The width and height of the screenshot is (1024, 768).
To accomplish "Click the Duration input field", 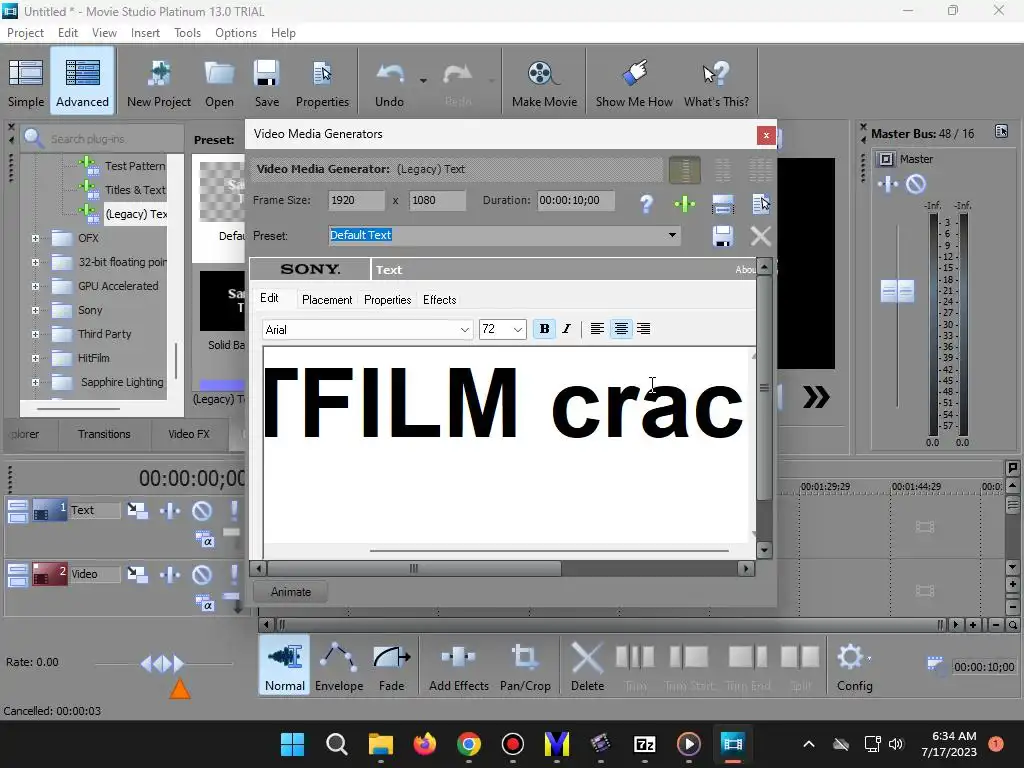I will pos(575,200).
